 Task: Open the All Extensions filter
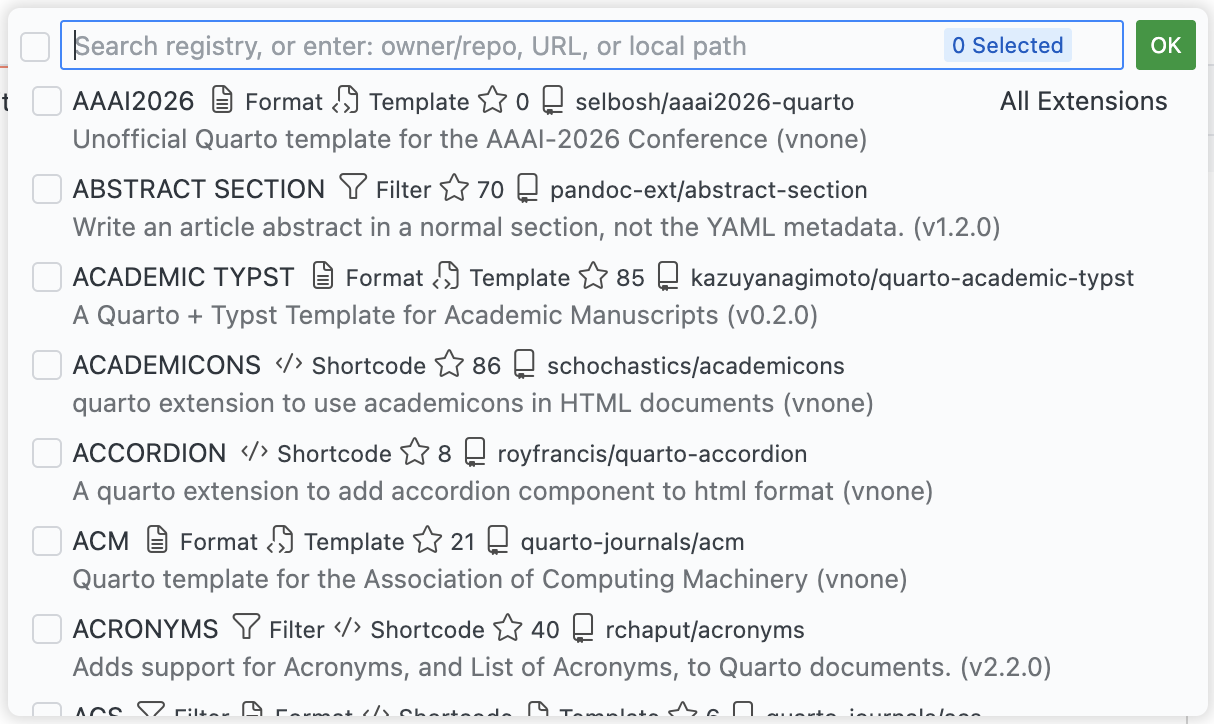click(1083, 101)
